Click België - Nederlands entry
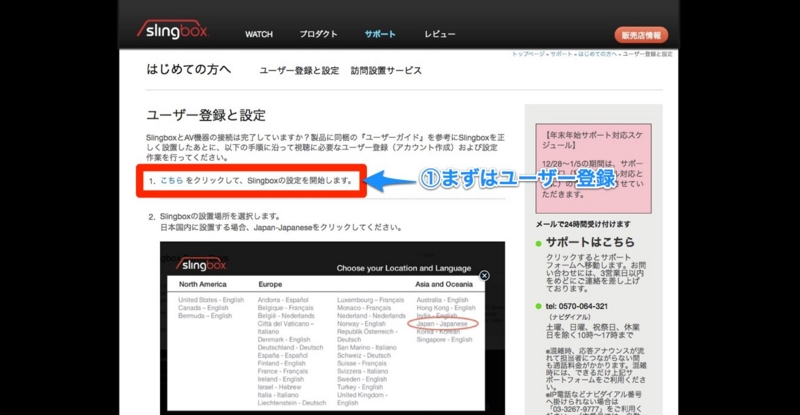Image resolution: width=800 pixels, height=415 pixels. (286, 315)
